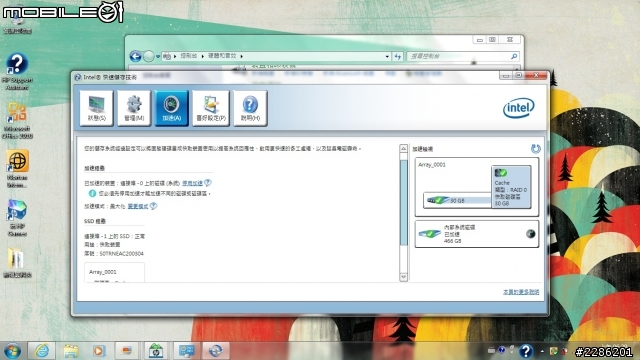Screen dimensions: 640x360
Task: Open the Preferences (P) tab
Action: pyautogui.click(x=211, y=108)
